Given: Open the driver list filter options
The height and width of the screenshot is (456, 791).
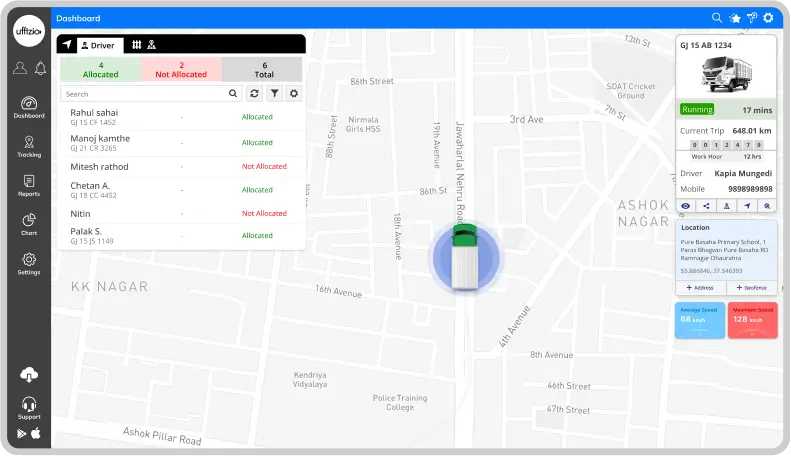Looking at the screenshot, I should [x=275, y=93].
